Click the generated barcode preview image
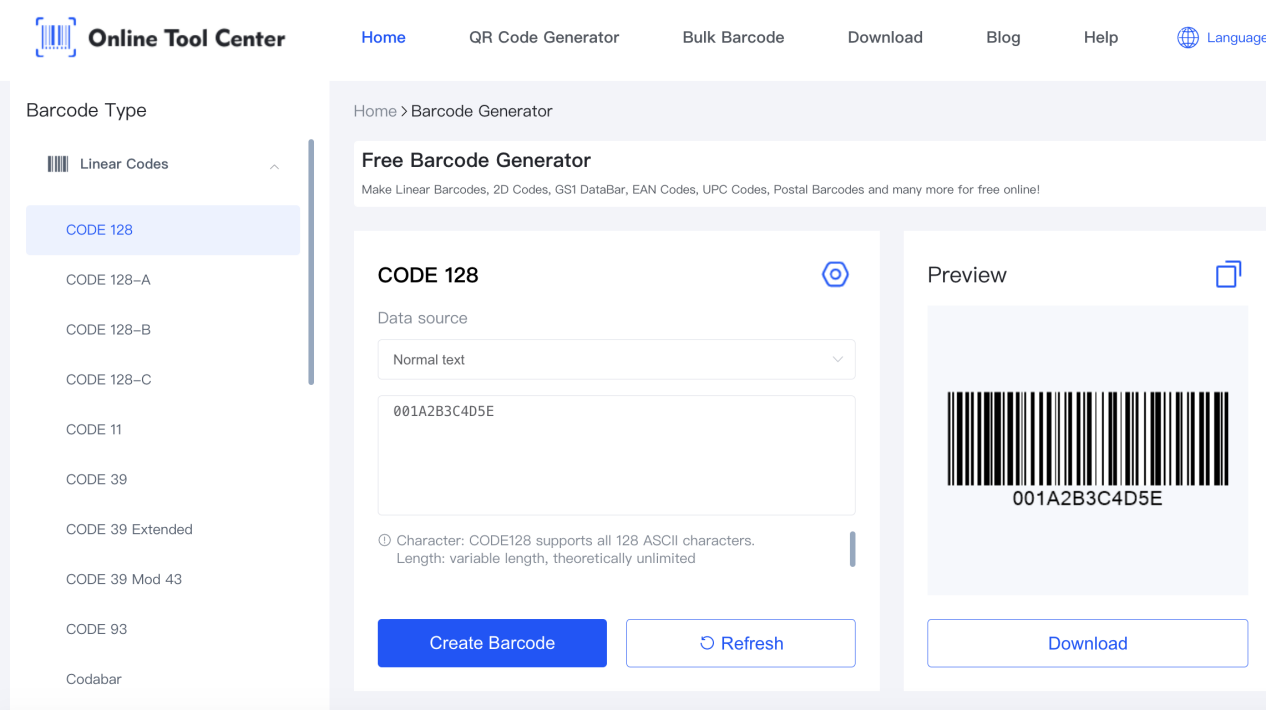The width and height of the screenshot is (1266, 710). (1087, 450)
